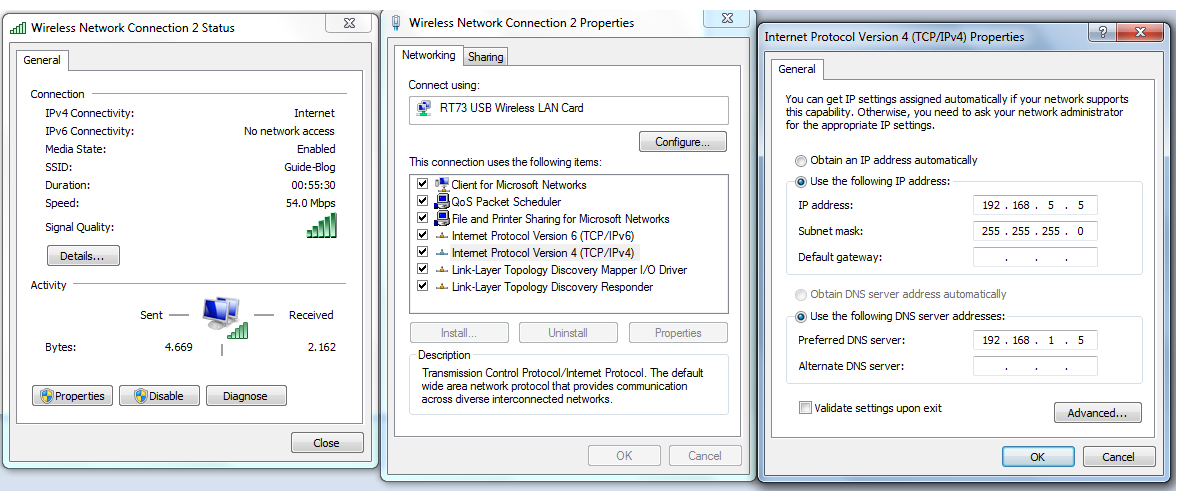Viewport: 1177px width, 492px height.
Task: Click the Speed value 54.0 Mbps
Action: click(x=313, y=203)
